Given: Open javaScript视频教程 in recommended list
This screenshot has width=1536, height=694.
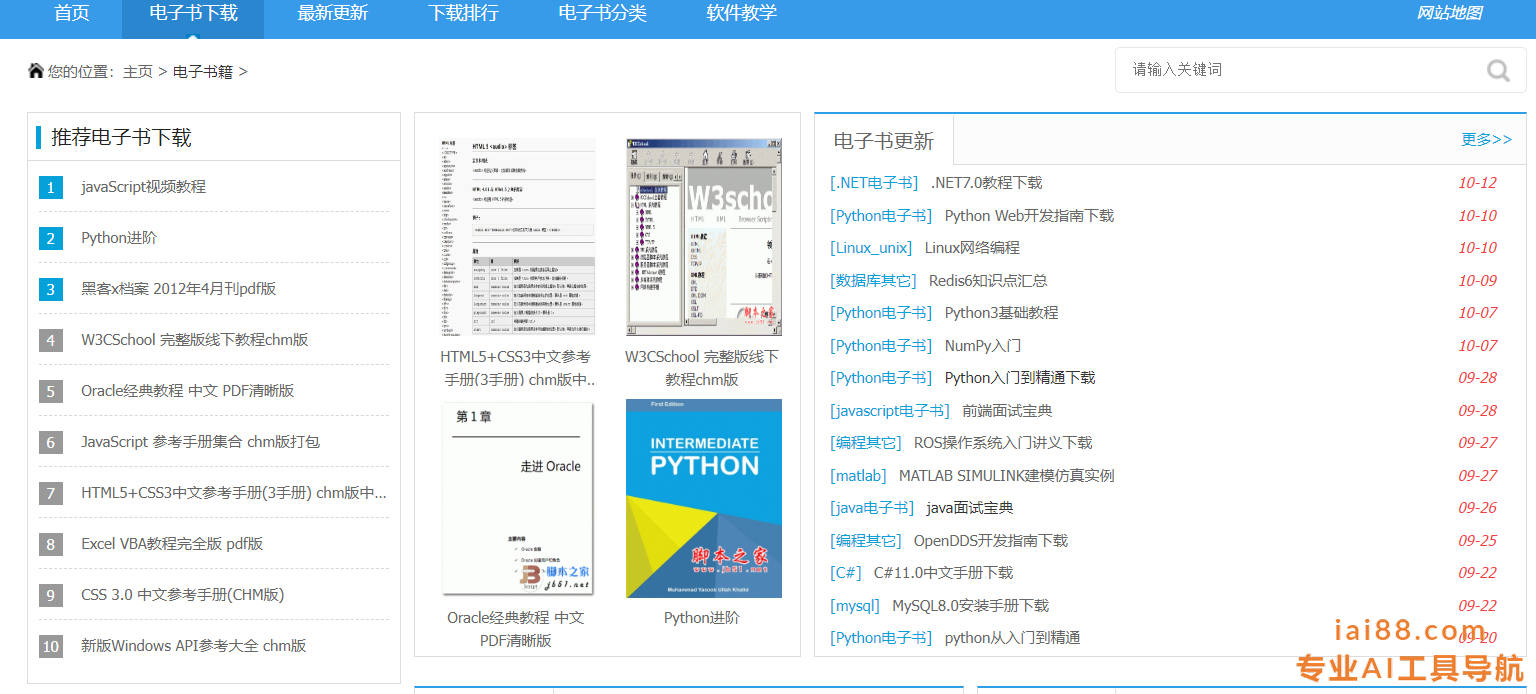Looking at the screenshot, I should (143, 187).
